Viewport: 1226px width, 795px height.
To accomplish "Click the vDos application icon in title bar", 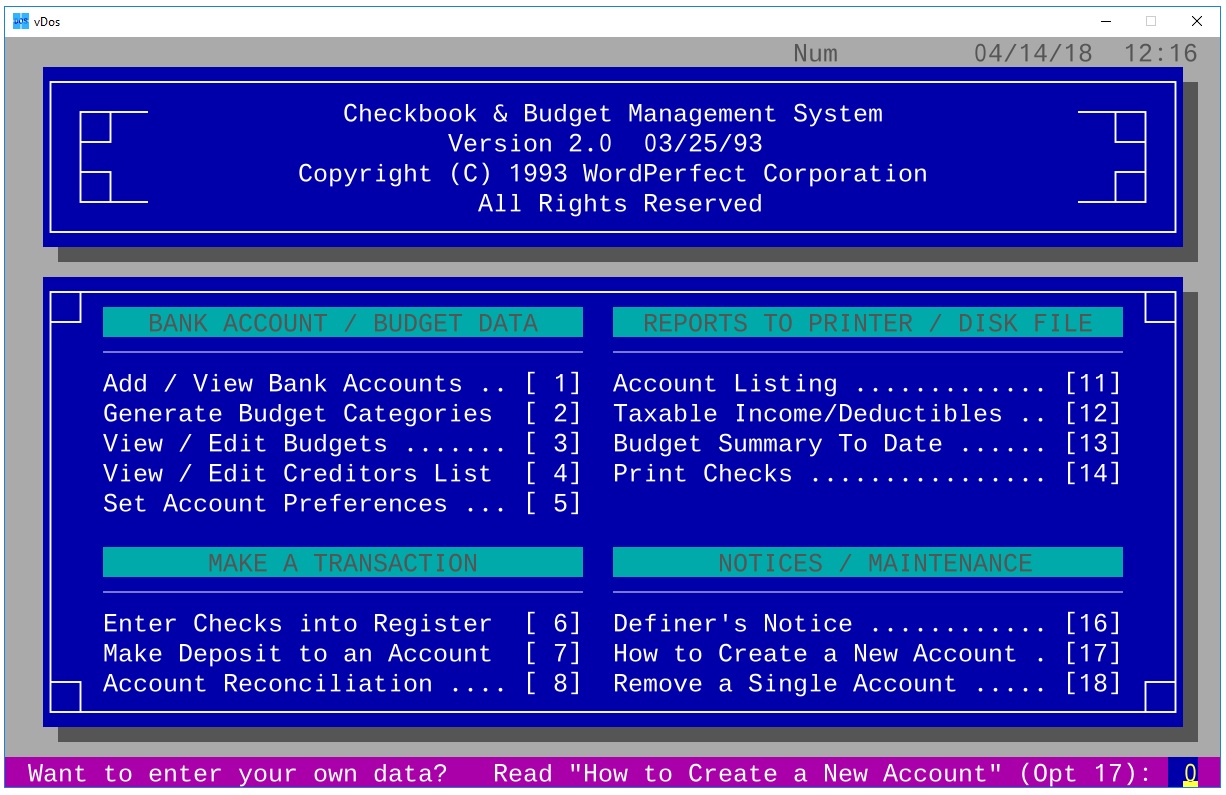I will 20,21.
